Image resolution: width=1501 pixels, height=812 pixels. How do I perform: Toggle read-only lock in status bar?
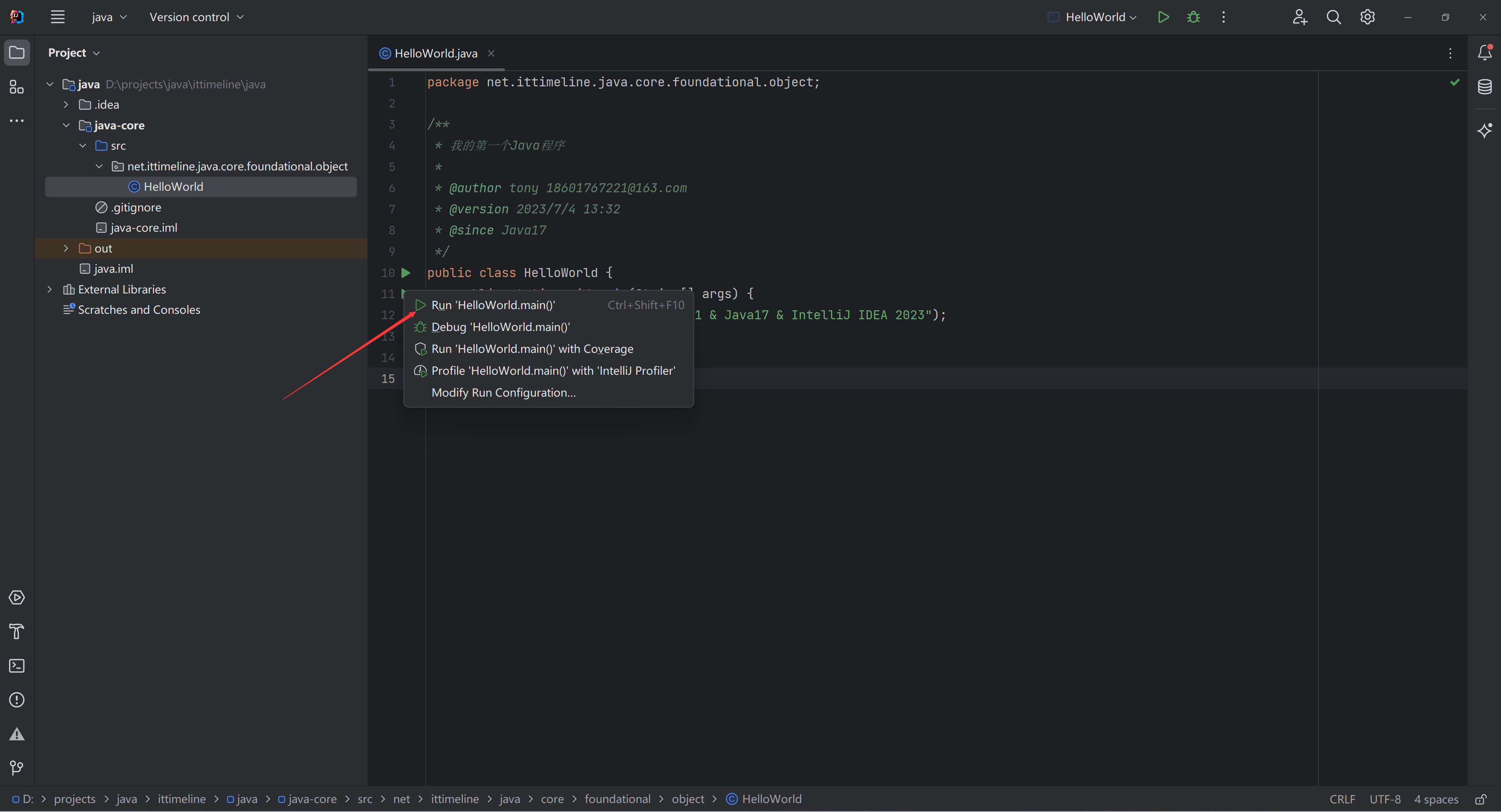(1481, 799)
